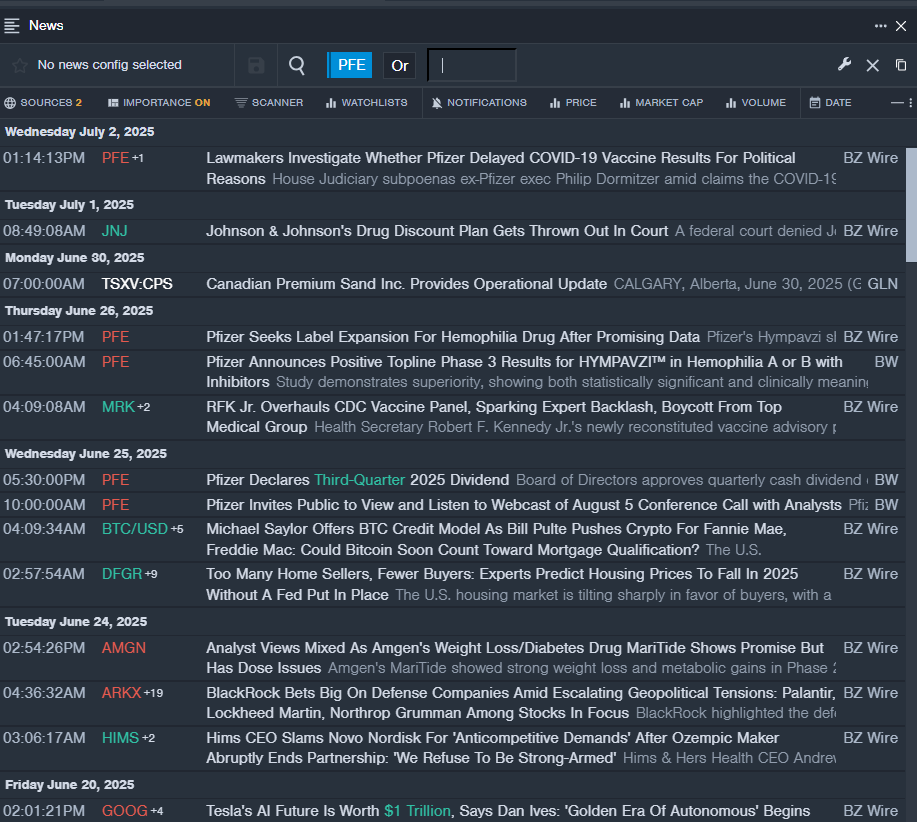Click the scrollbar thumb of news list

coord(911,205)
